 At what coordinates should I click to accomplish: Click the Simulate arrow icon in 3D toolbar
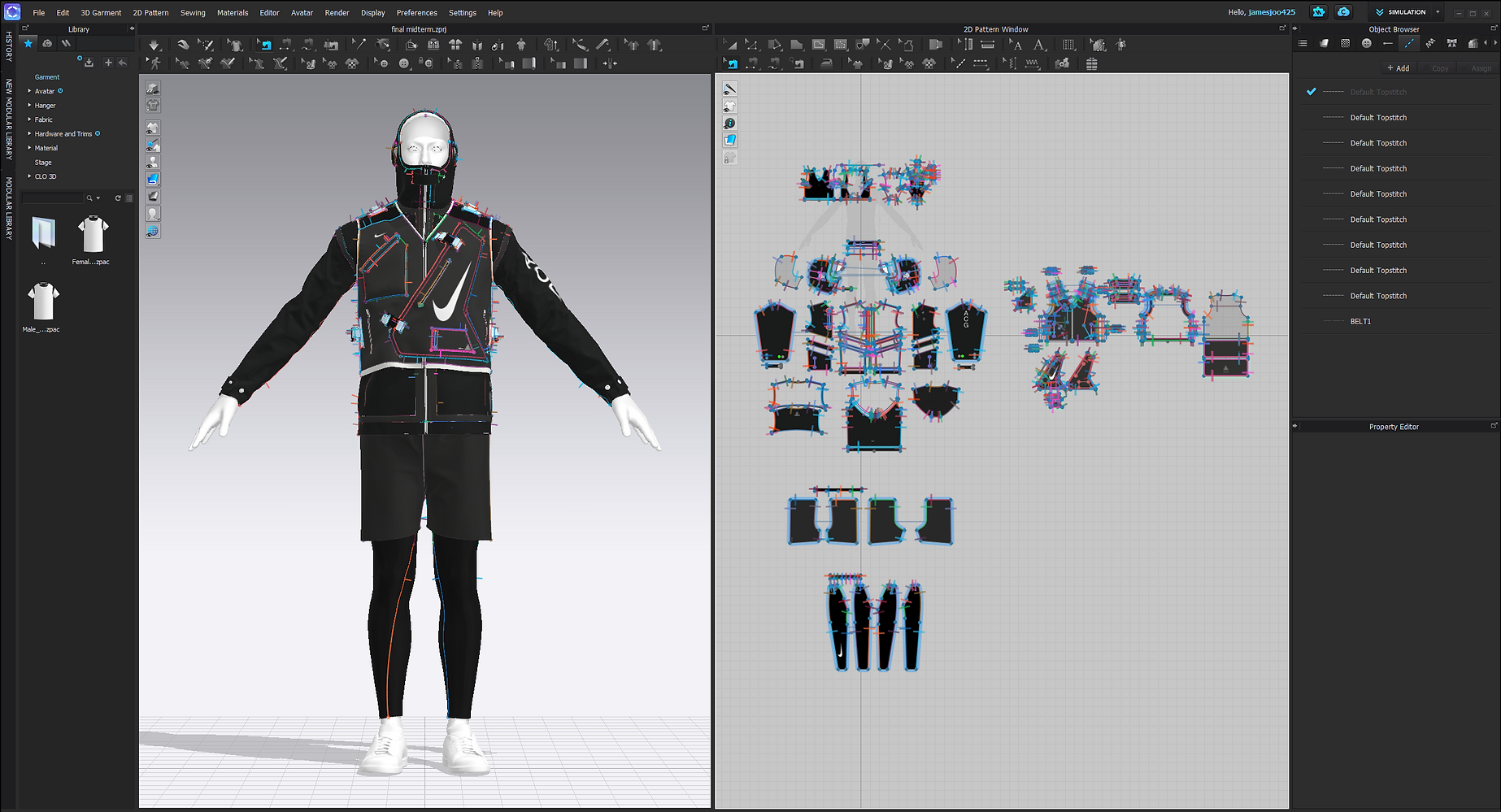click(x=154, y=46)
